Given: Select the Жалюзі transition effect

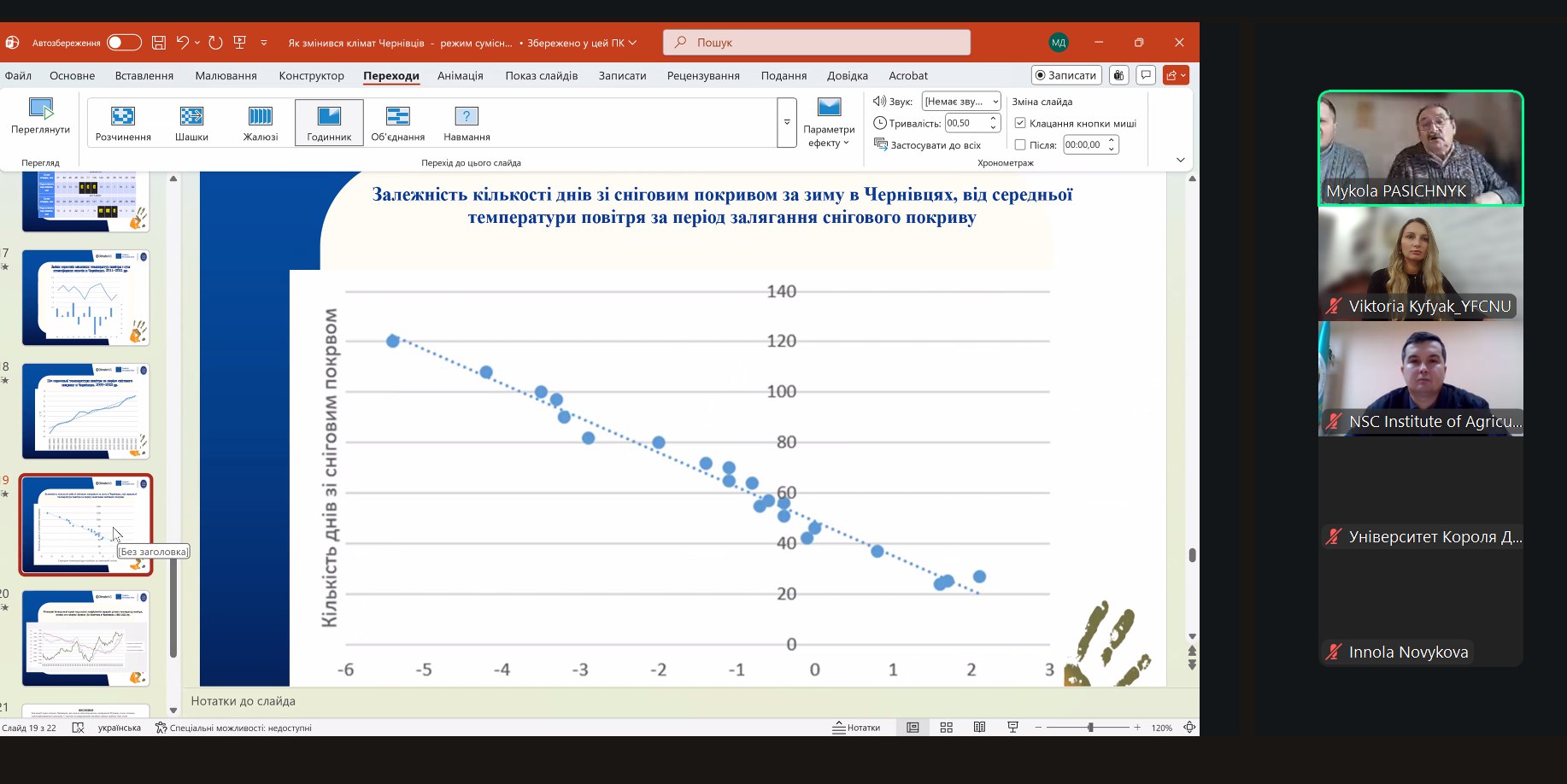Looking at the screenshot, I should coord(261,122).
